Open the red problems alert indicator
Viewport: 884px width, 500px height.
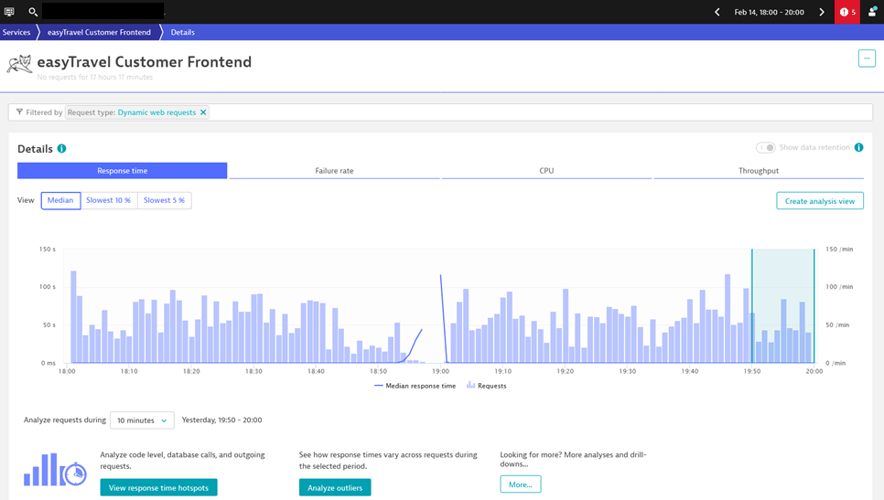pos(847,12)
